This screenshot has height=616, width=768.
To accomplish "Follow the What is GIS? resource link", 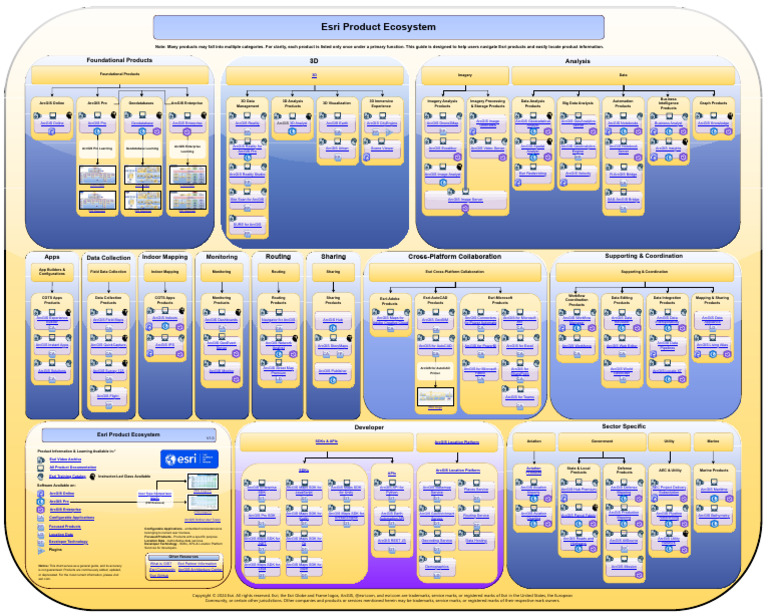I will tap(160, 564).
